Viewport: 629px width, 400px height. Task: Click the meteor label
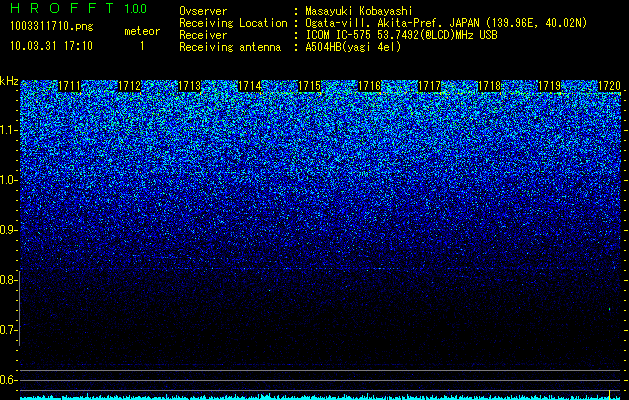[x=142, y=31]
